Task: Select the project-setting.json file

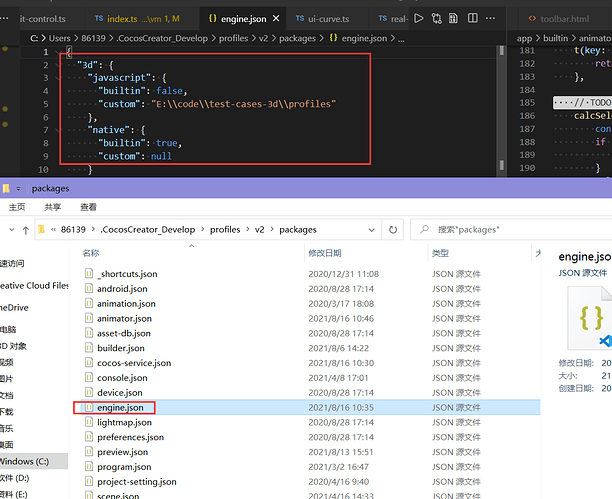Action: [137, 482]
